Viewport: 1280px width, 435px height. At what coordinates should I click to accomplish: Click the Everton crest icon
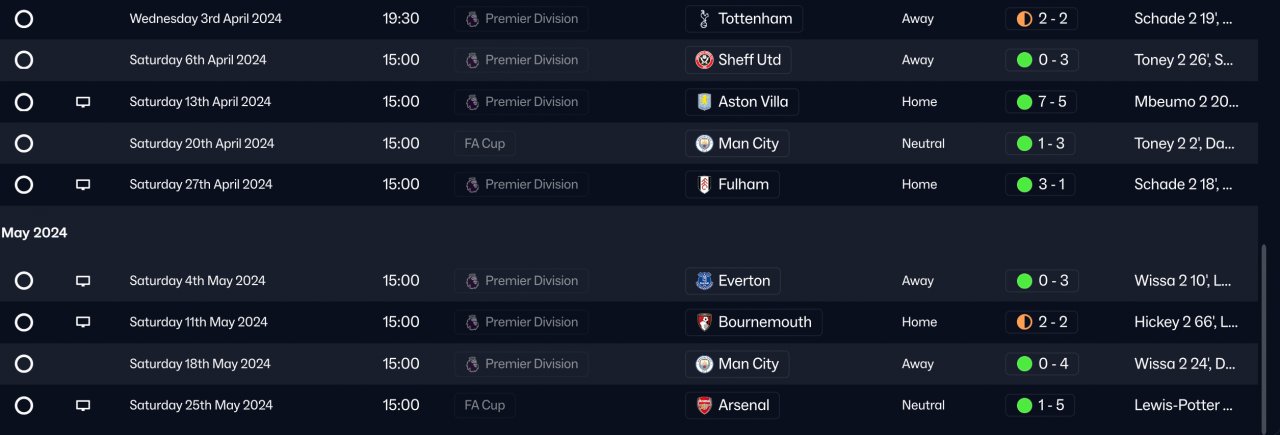[705, 281]
